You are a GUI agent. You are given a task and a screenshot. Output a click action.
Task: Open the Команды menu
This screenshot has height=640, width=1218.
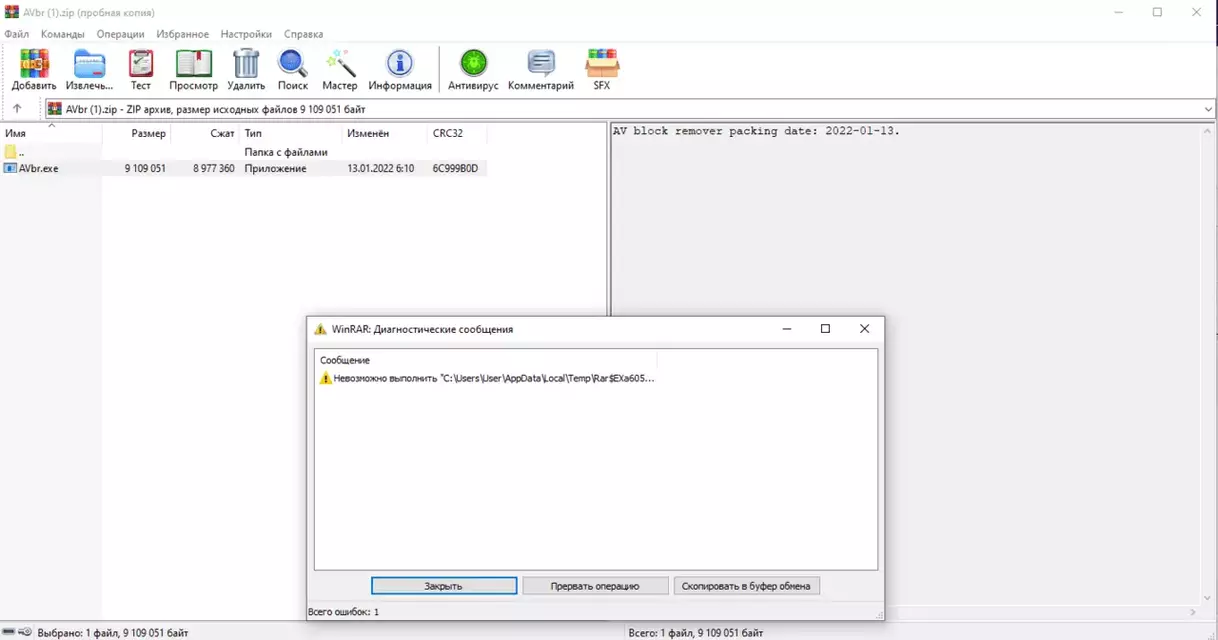[x=63, y=34]
